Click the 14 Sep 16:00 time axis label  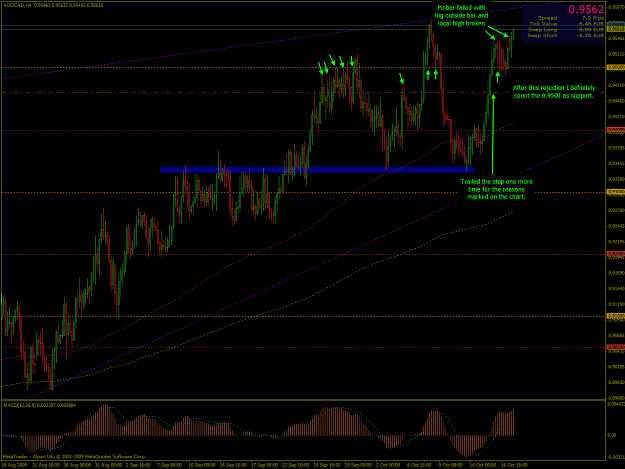(233, 465)
